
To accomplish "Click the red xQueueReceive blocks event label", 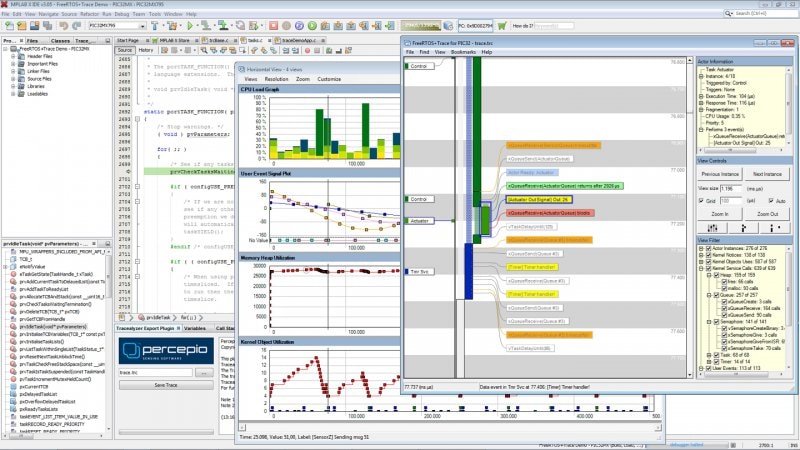I will [549, 213].
